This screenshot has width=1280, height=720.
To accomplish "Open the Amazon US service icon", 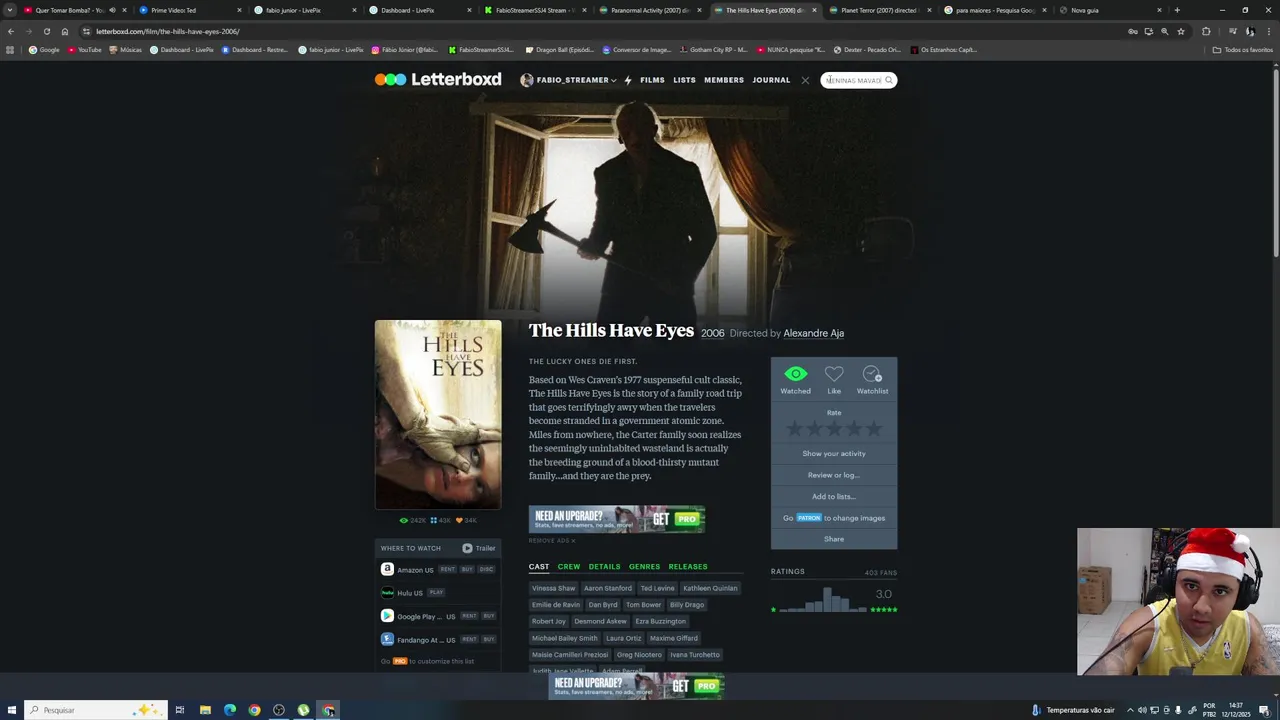I will pos(387,569).
